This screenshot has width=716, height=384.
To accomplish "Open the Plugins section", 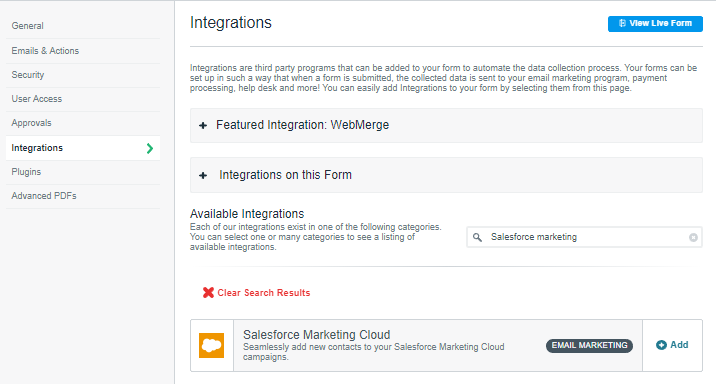I will coord(26,172).
